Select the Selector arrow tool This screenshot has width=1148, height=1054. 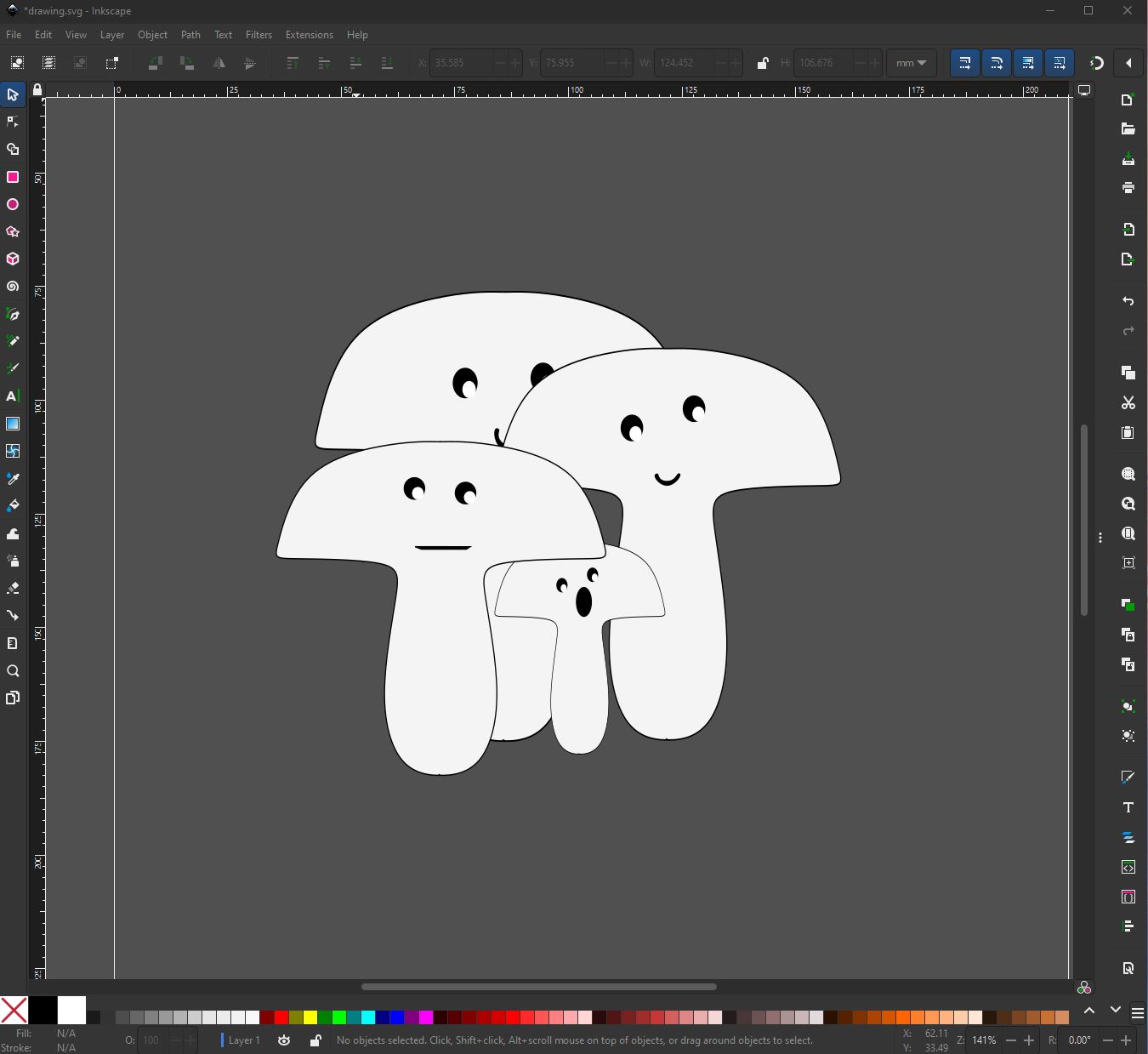point(13,94)
